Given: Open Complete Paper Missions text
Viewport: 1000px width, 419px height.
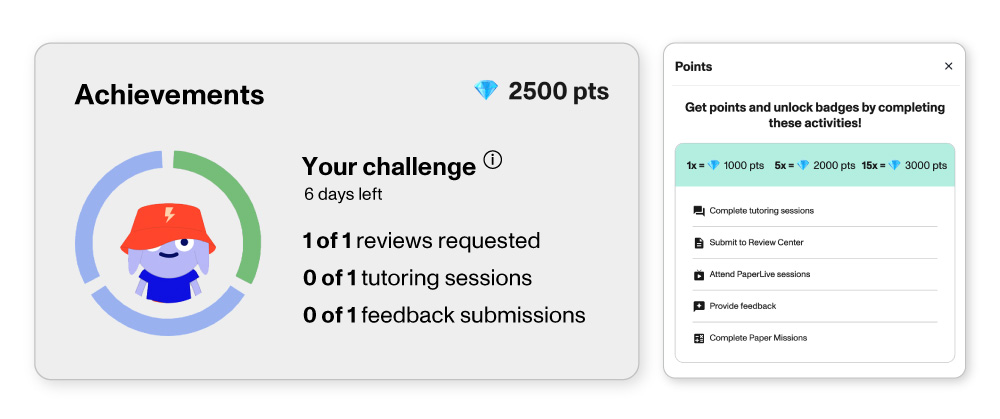Looking at the screenshot, I should tap(758, 338).
